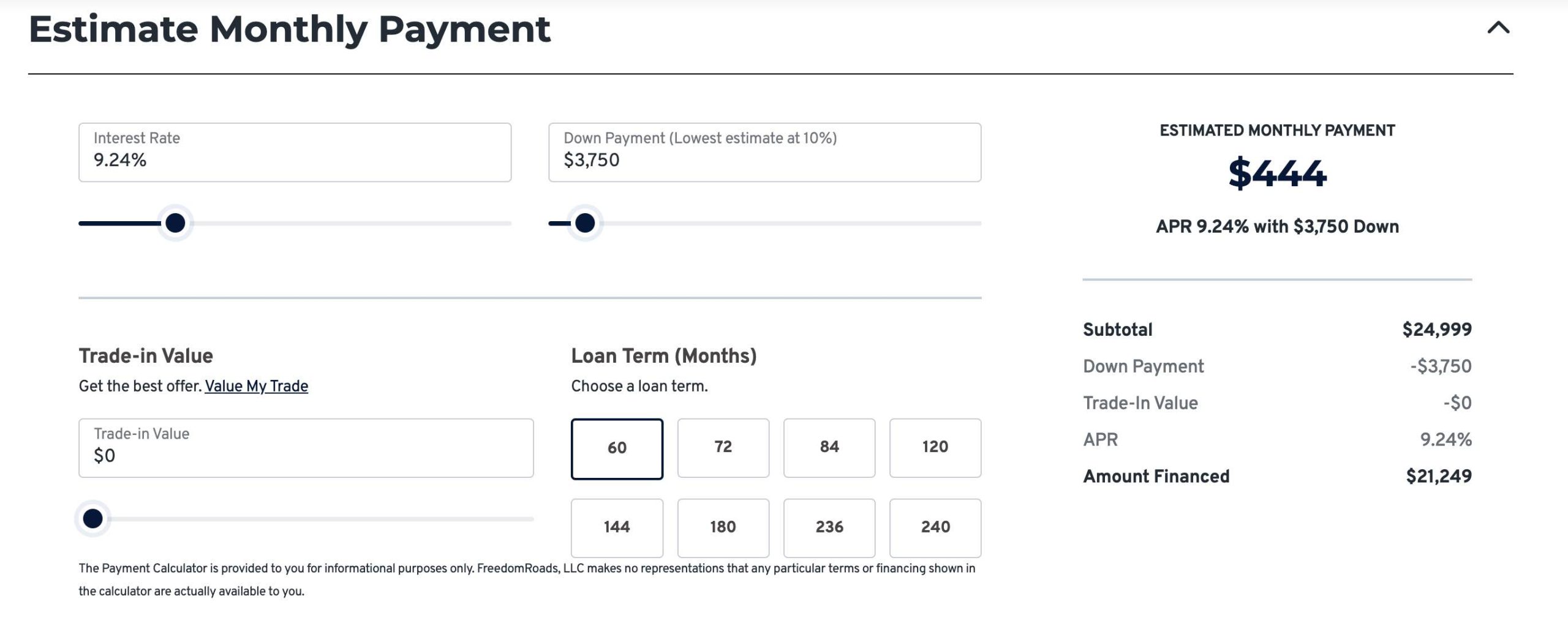Click the Subtotal $24,999 value
The width and height of the screenshot is (1568, 628).
pyautogui.click(x=1436, y=330)
